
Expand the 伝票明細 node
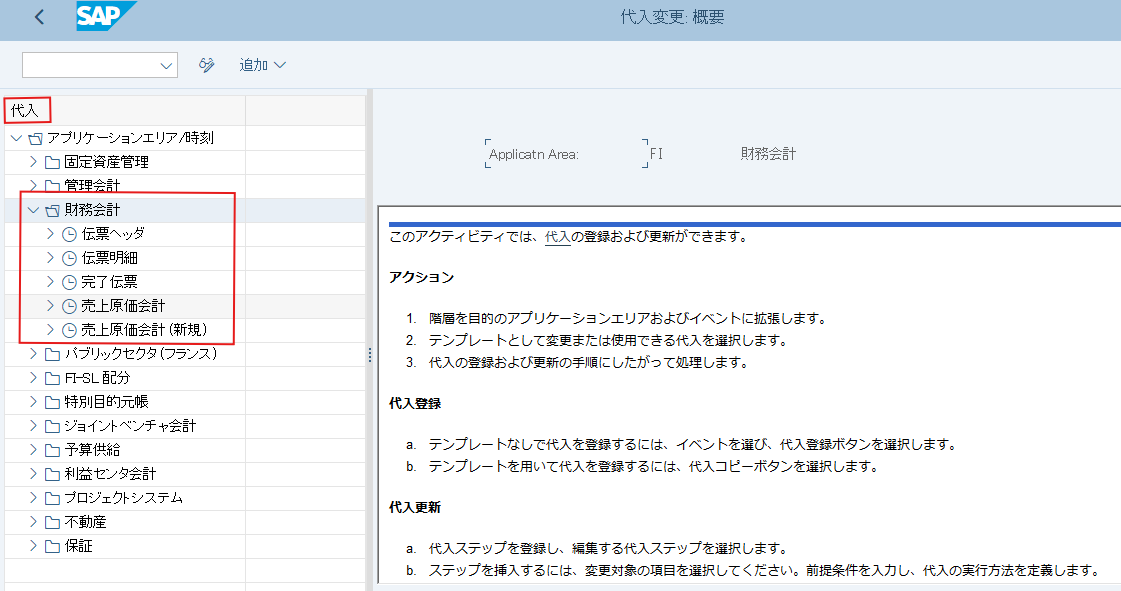click(x=50, y=258)
